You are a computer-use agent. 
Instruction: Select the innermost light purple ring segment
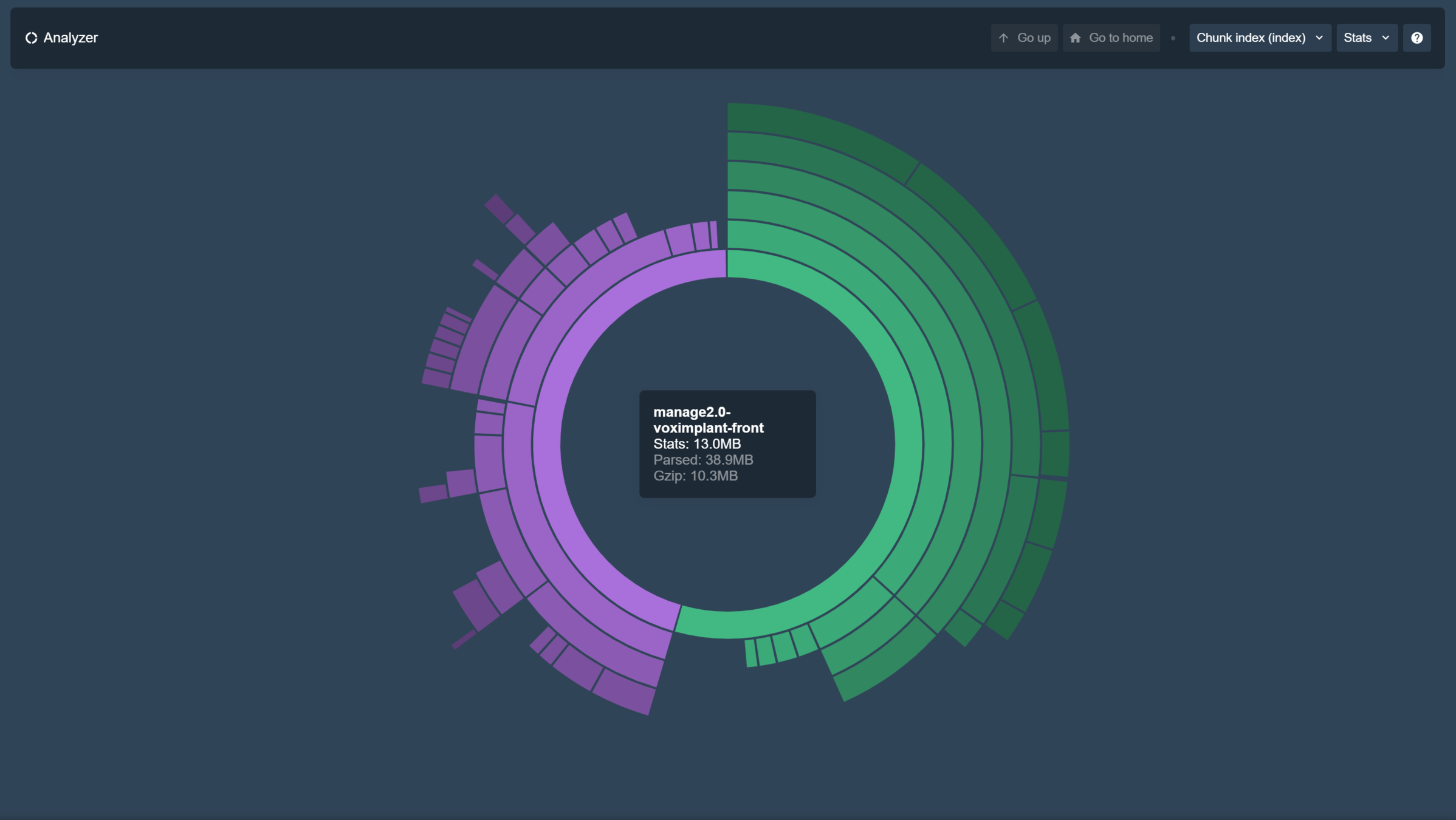tap(547, 443)
